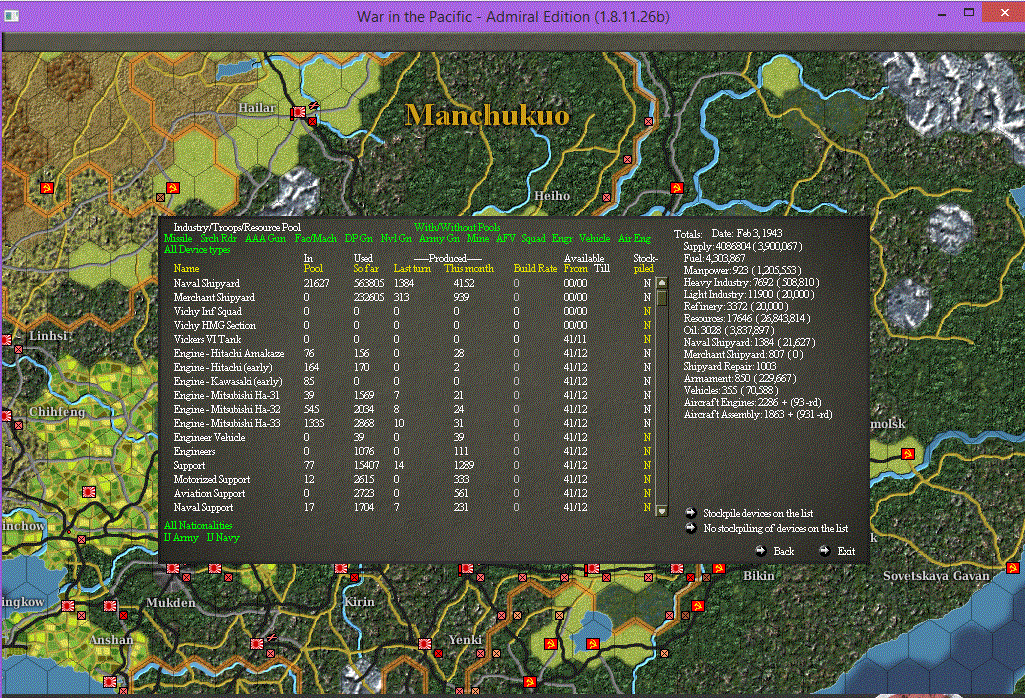Filter devices by AAA Gun type
1025x698 pixels.
point(265,239)
